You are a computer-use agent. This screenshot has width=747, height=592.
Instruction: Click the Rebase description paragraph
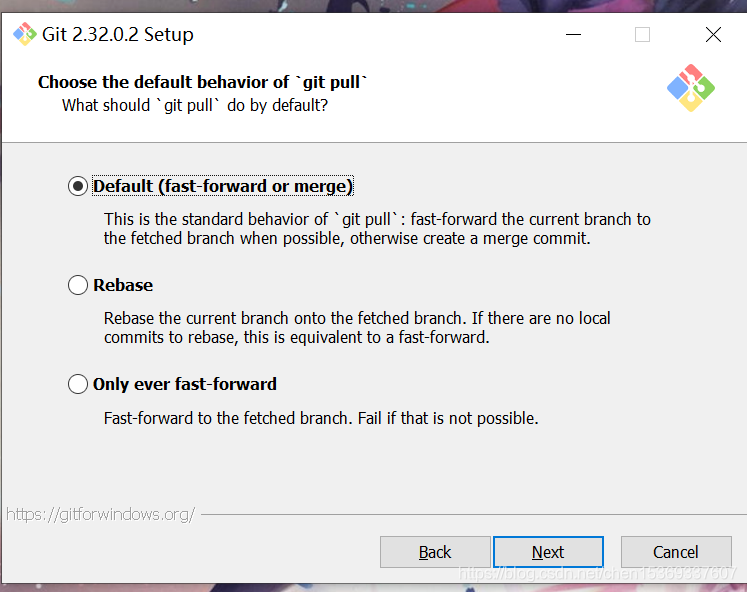tap(357, 328)
